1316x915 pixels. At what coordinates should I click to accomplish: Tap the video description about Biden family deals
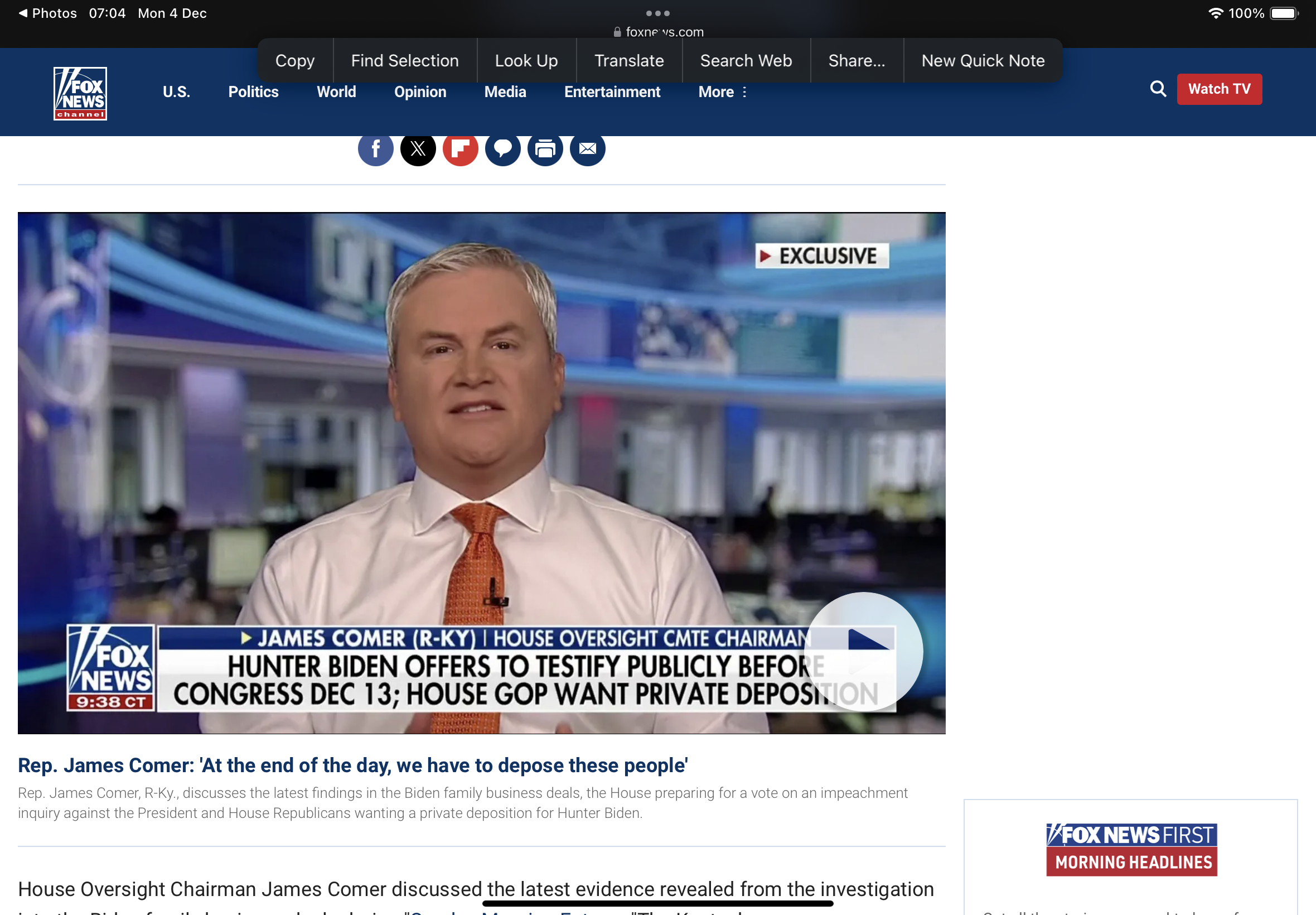[463, 803]
